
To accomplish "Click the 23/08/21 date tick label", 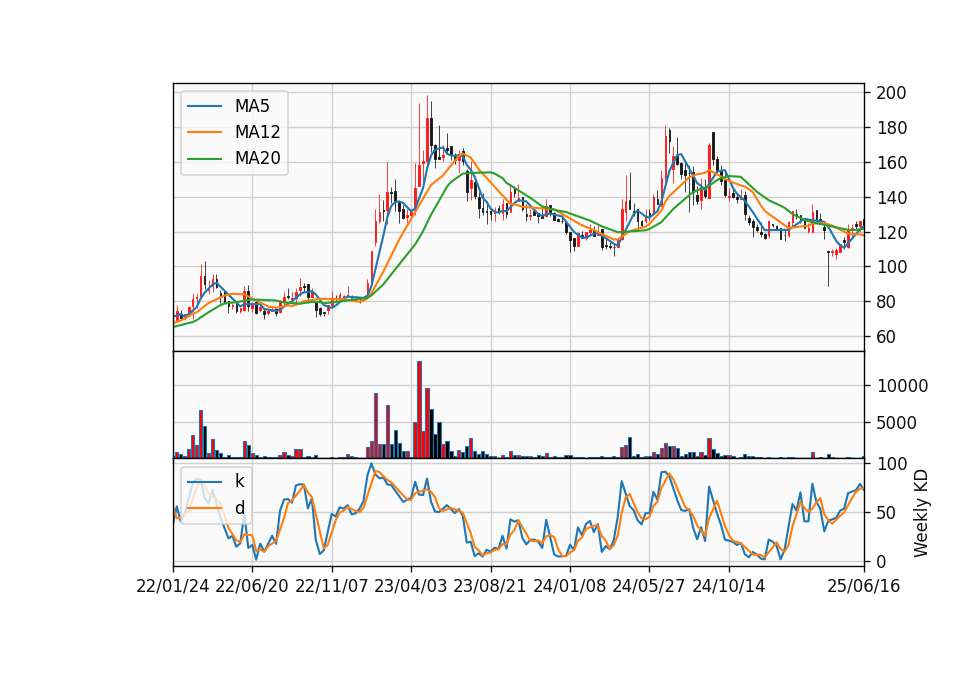I will point(490,587).
